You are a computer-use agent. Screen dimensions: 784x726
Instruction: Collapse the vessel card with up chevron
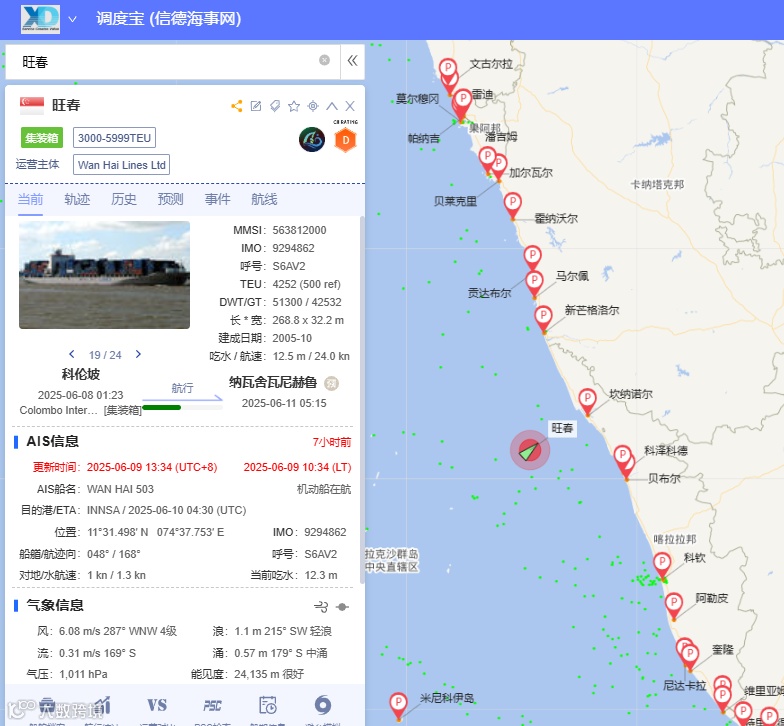pyautogui.click(x=332, y=106)
